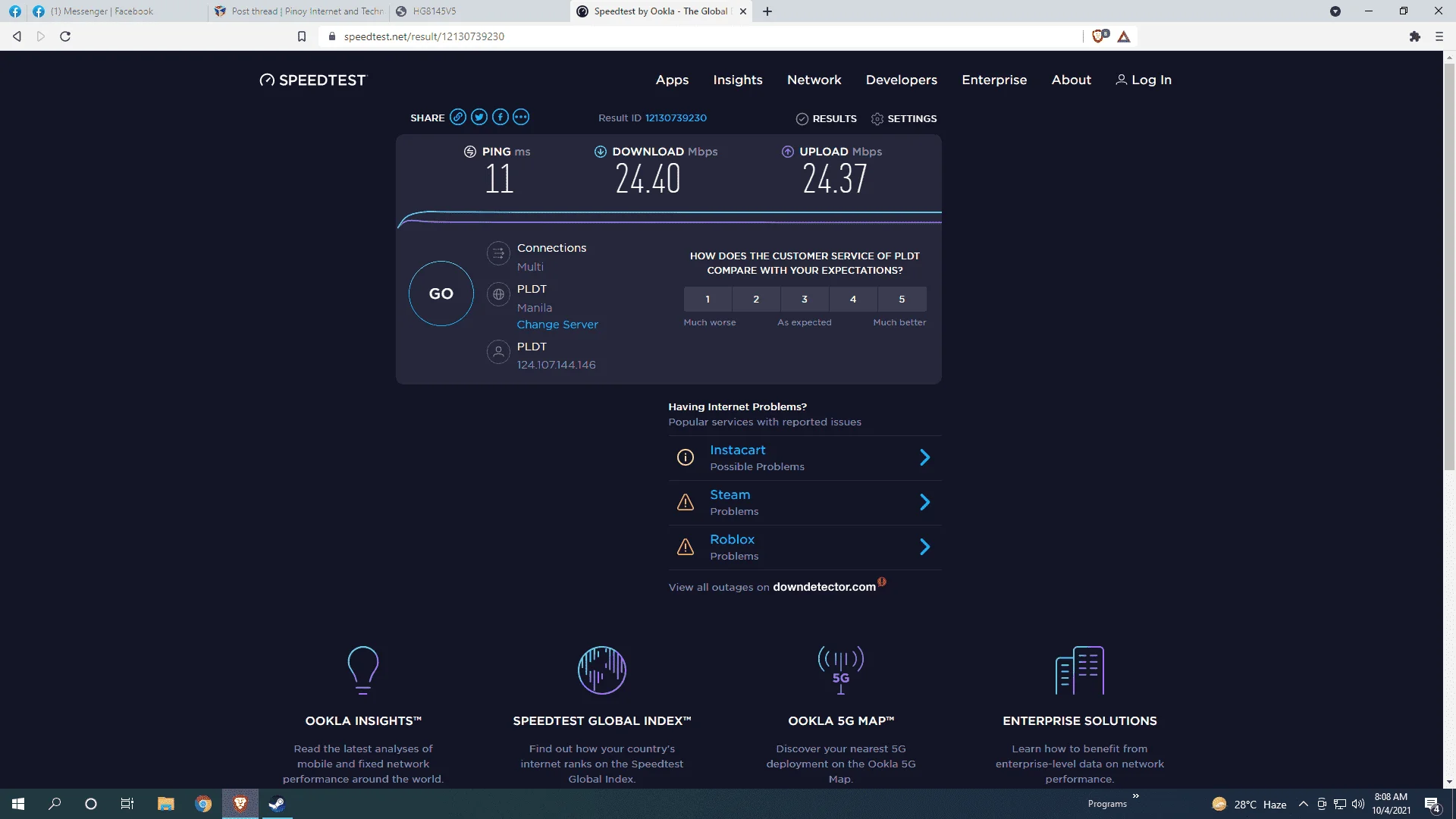Rate PLDT customer service 3
1456x819 pixels.
click(805, 300)
